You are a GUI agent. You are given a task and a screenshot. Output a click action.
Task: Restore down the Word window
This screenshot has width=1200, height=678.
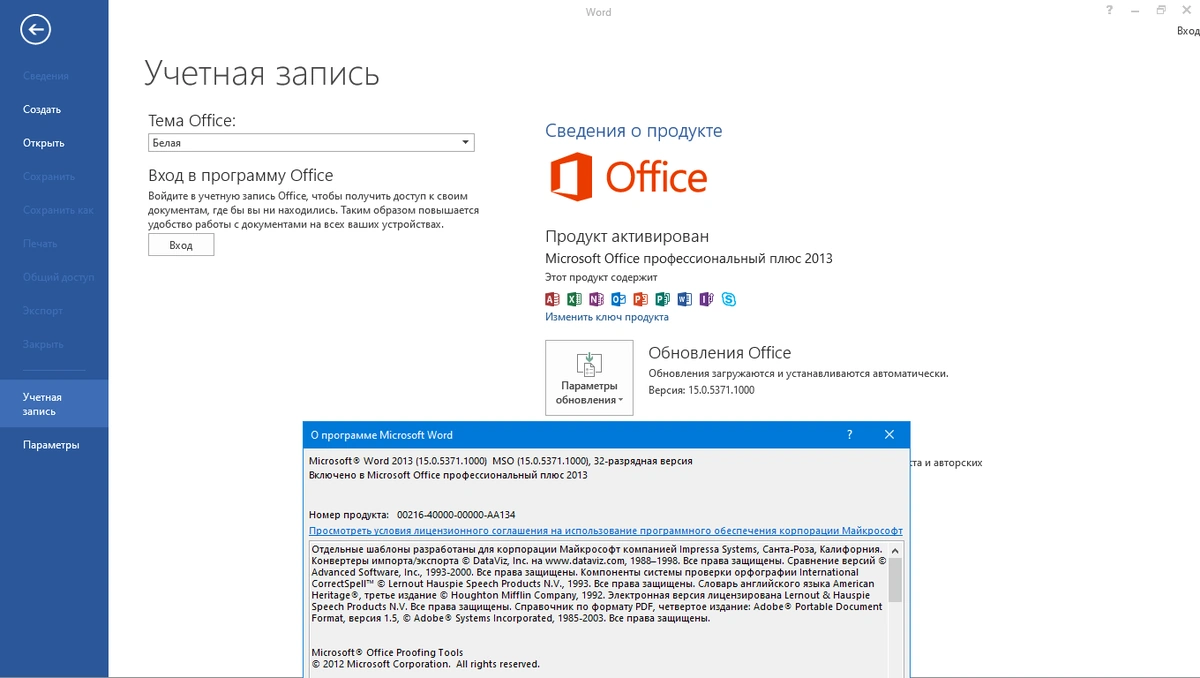coord(1161,10)
